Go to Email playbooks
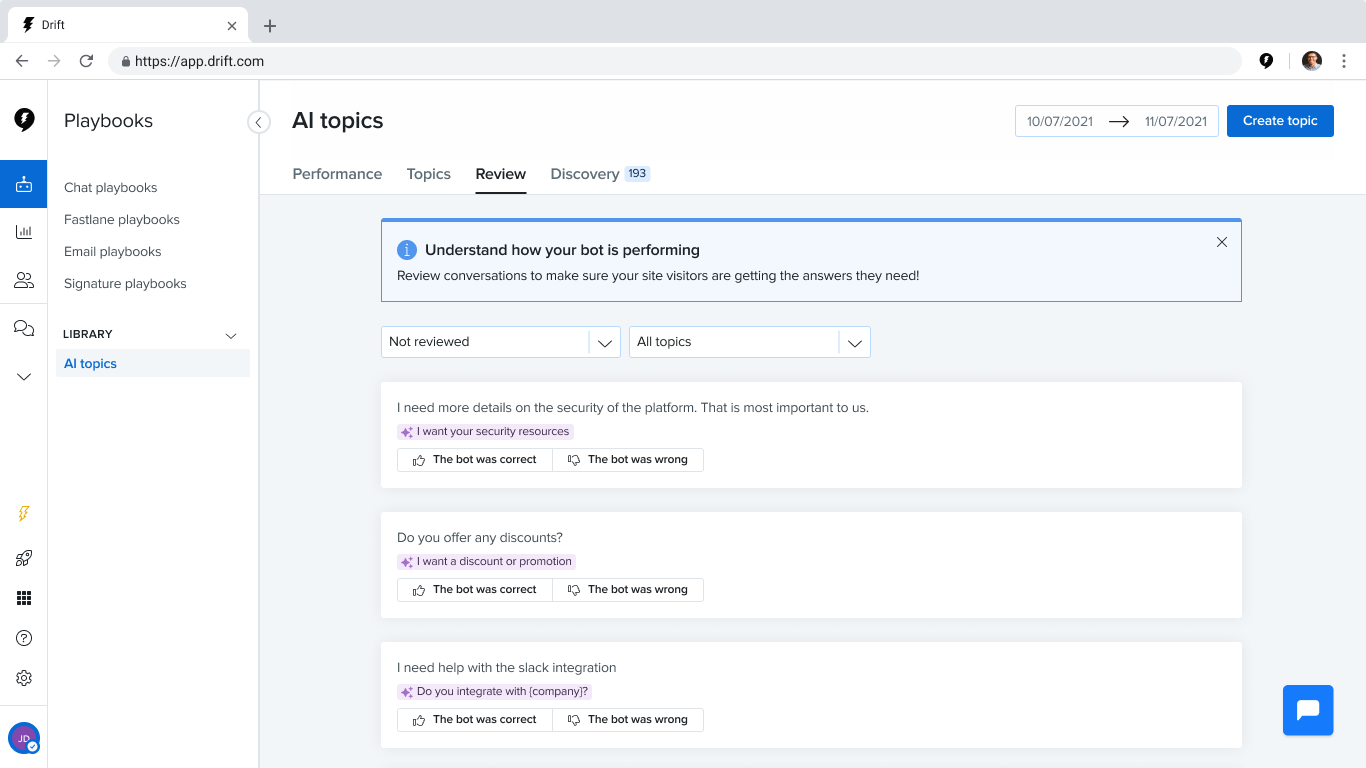The width and height of the screenshot is (1366, 768). [113, 252]
